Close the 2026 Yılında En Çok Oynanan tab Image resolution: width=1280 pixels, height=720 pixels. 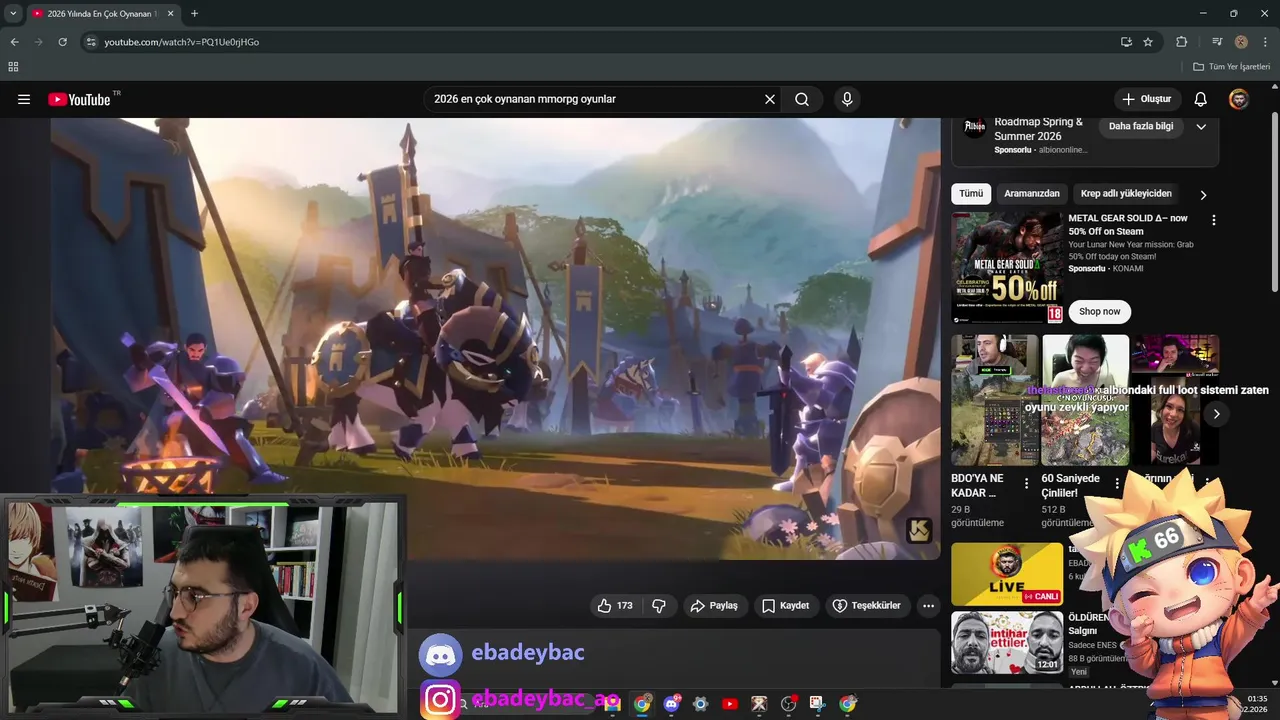point(171,14)
